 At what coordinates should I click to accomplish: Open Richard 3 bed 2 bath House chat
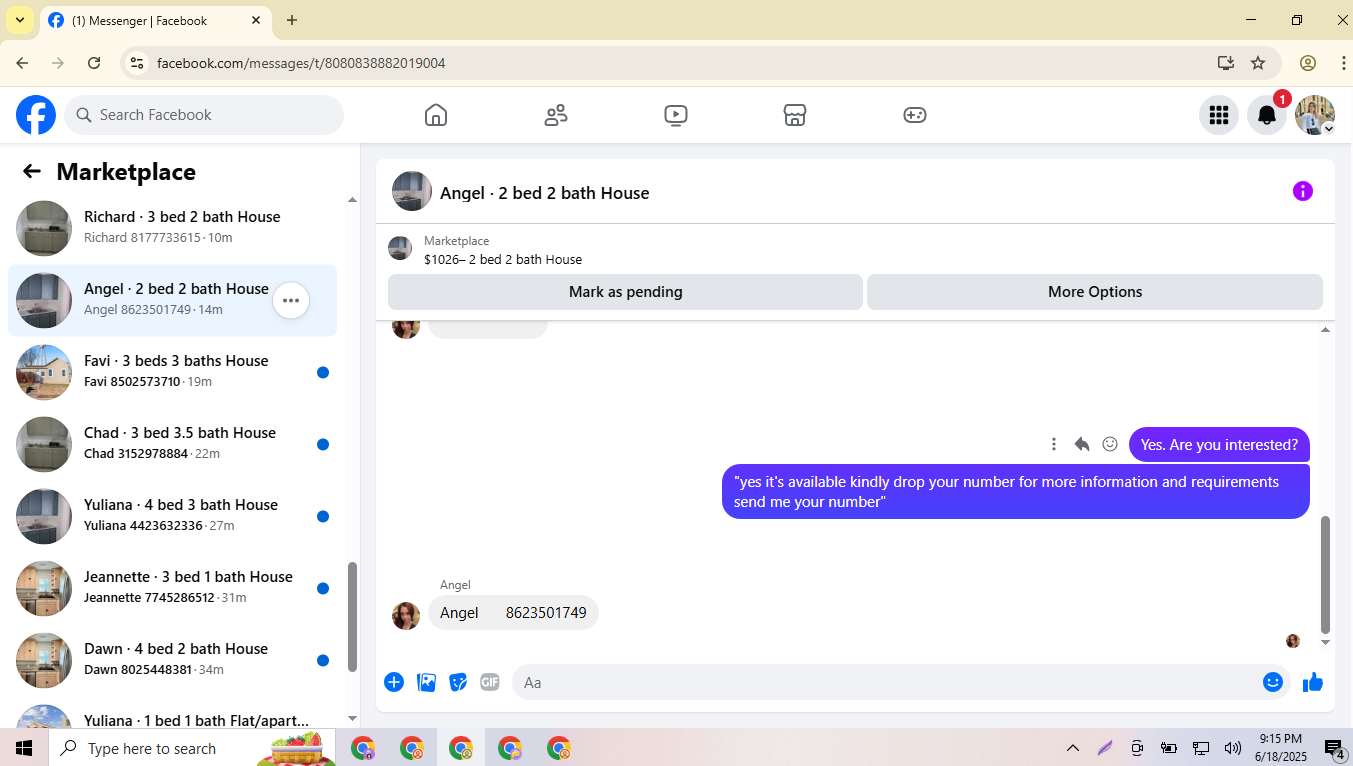(x=172, y=228)
